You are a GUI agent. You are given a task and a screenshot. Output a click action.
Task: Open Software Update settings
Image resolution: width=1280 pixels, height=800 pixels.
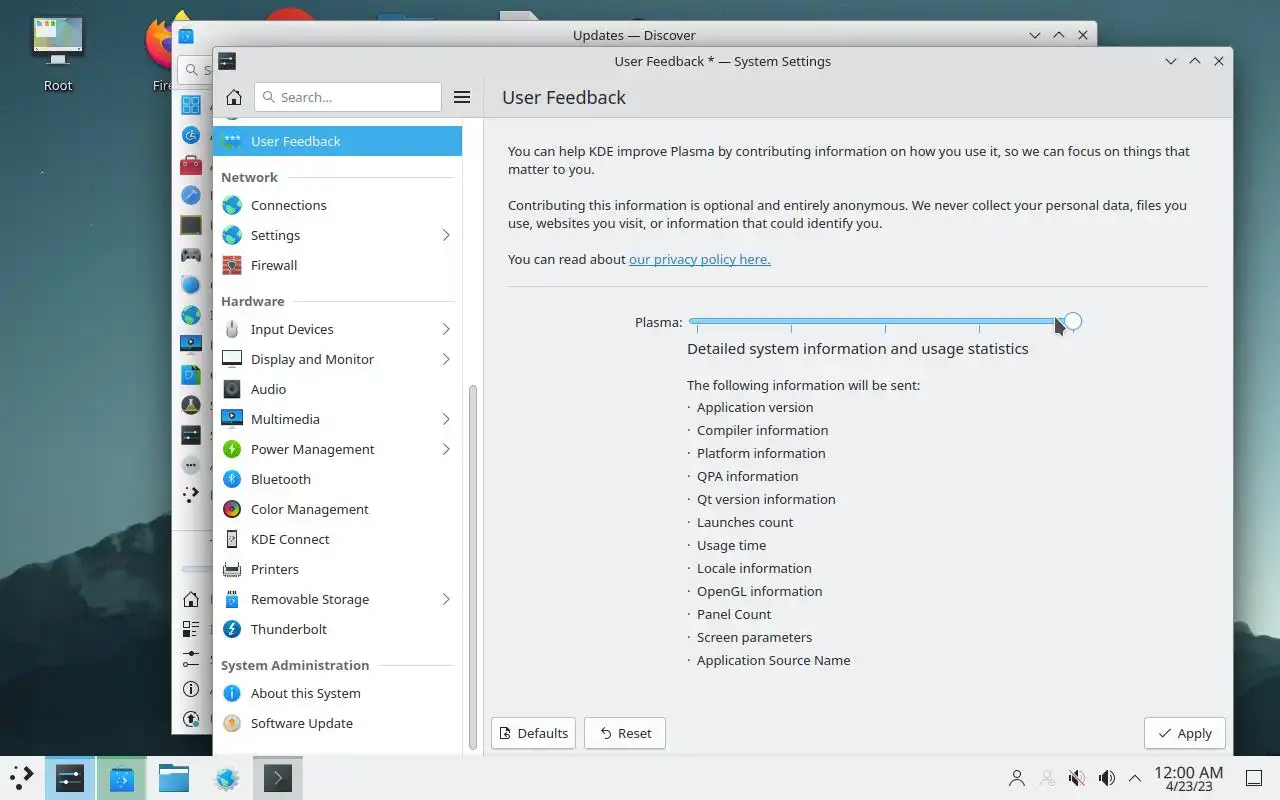(337, 723)
